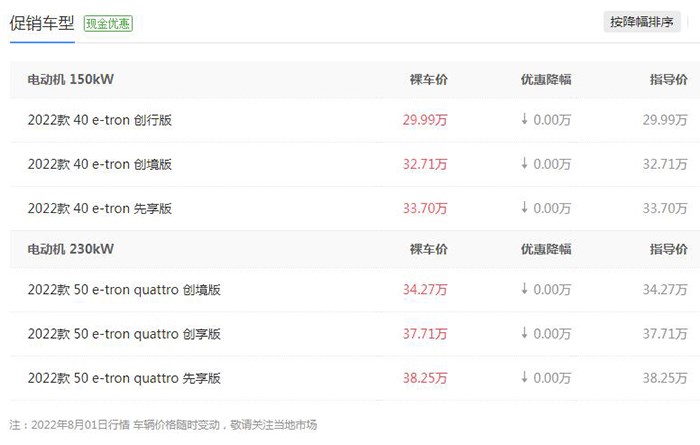Open 2022款 40 e-tron 创境版 model
Viewport: 700px width, 445px height.
pos(100,164)
